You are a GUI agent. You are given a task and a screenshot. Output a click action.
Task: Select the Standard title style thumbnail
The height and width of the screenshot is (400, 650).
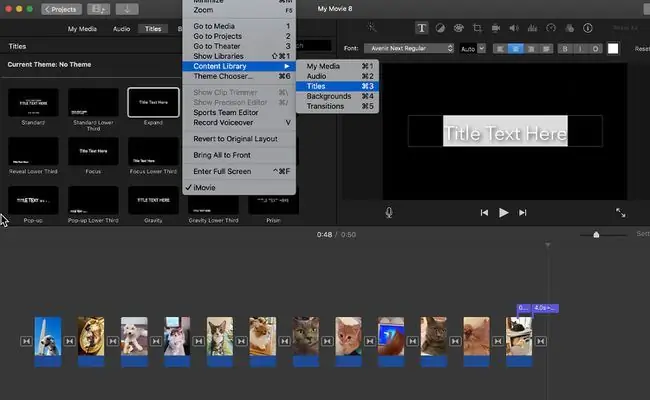pos(33,102)
